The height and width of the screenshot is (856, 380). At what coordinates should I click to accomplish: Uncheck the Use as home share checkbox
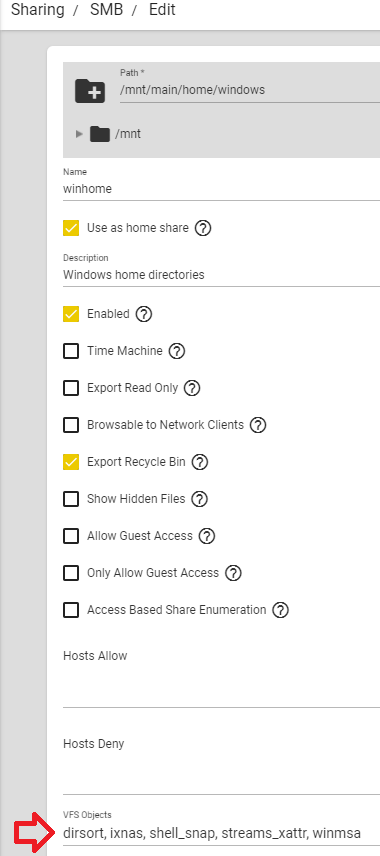pyautogui.click(x=71, y=228)
